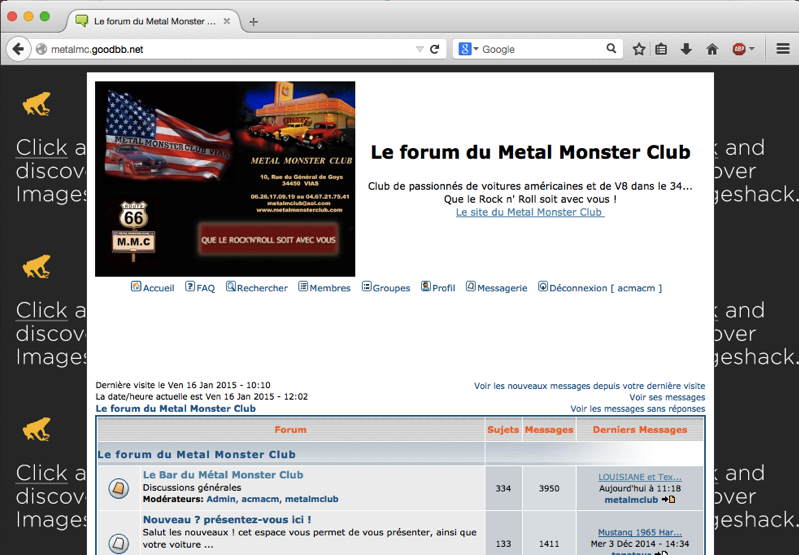
Task: Open the FAQ menu link
Action: (205, 288)
